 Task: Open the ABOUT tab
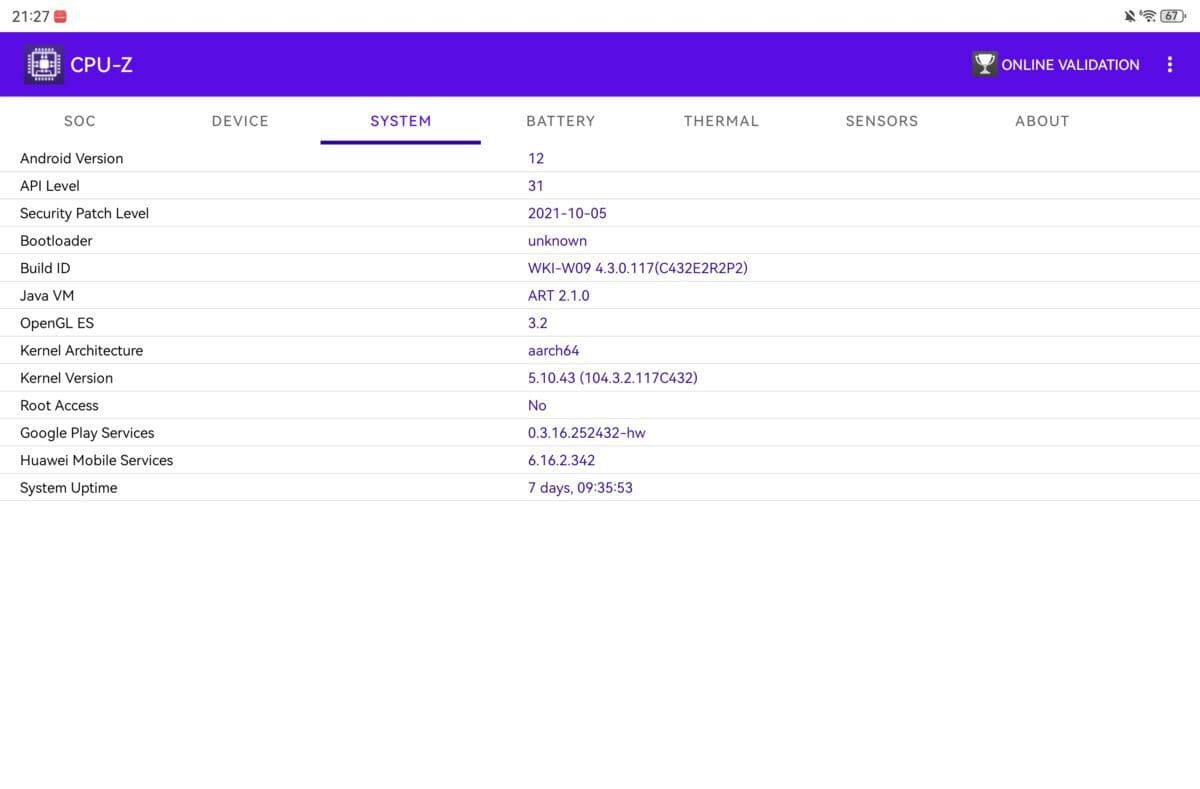coord(1042,121)
